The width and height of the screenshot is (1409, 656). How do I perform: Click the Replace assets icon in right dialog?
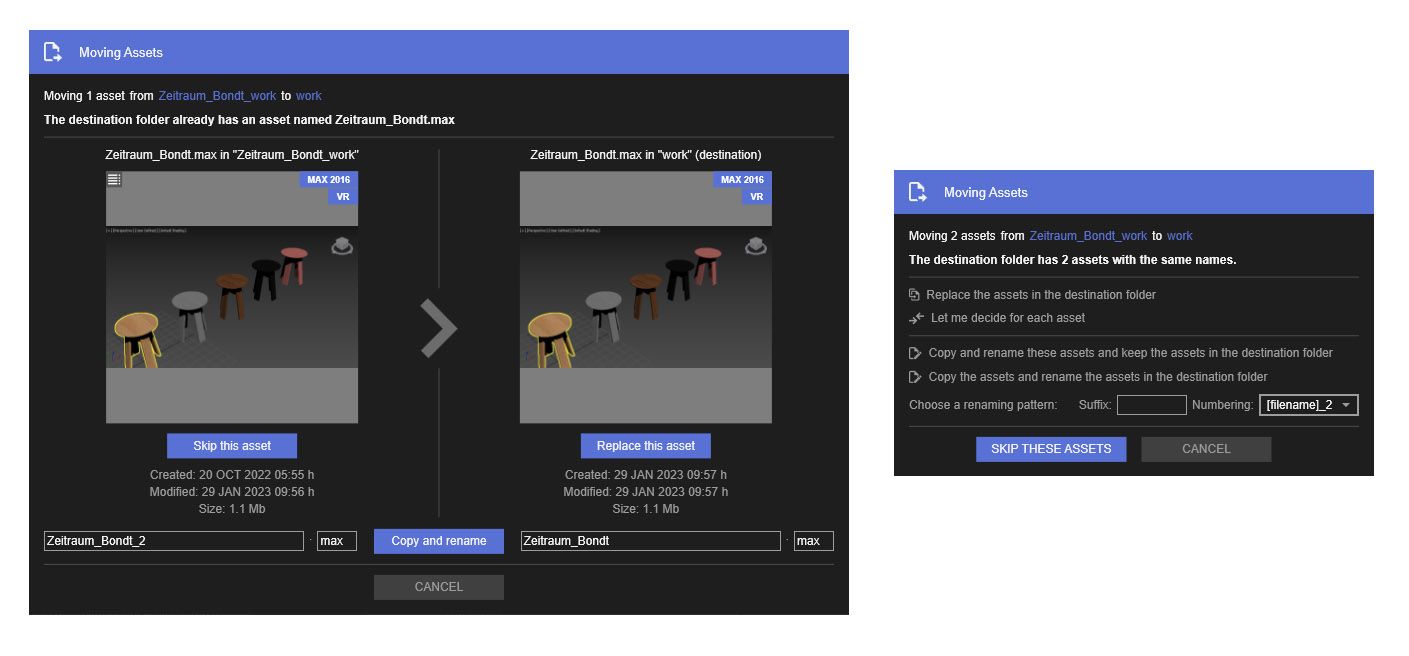point(914,295)
